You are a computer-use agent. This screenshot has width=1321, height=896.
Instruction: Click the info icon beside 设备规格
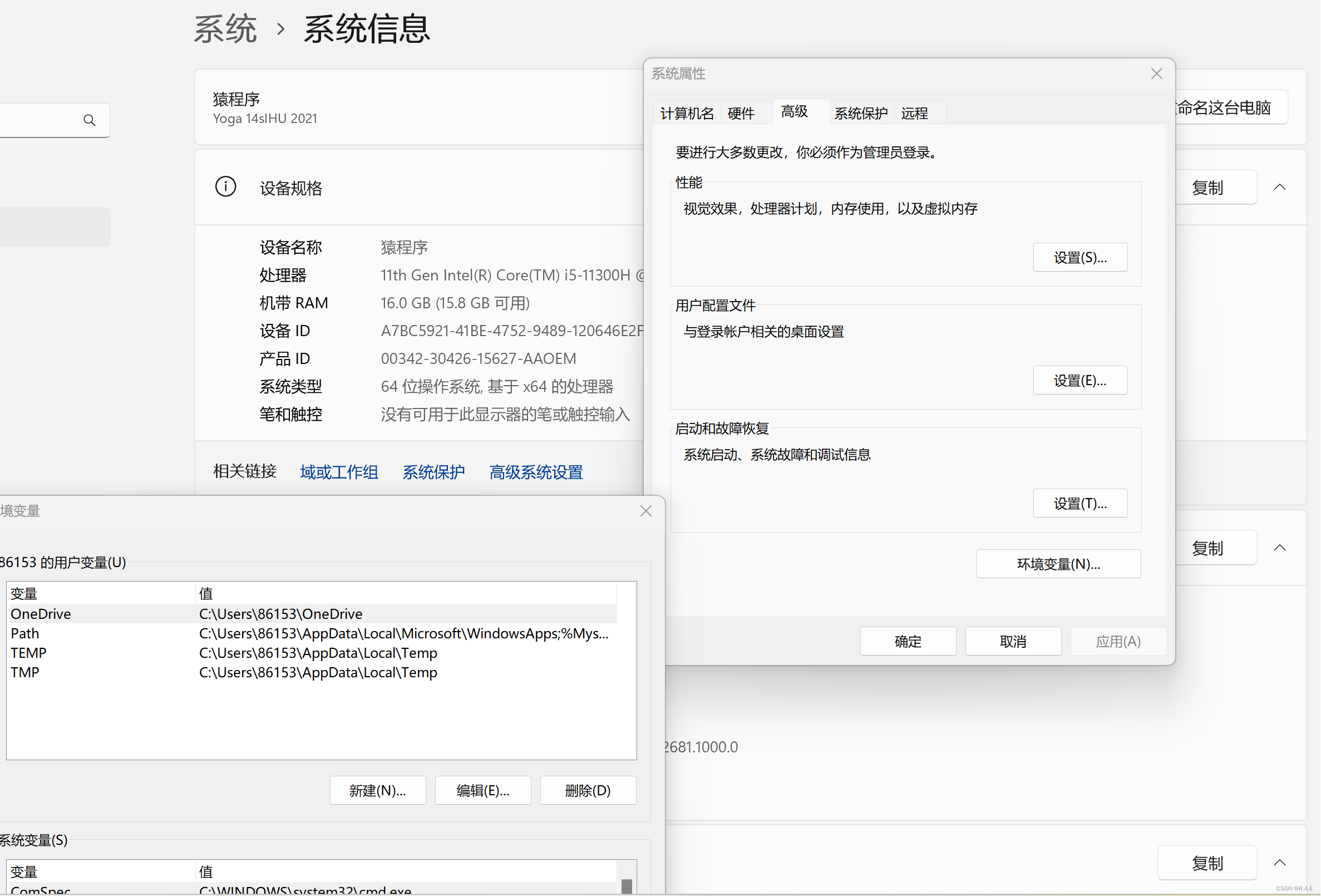(226, 186)
